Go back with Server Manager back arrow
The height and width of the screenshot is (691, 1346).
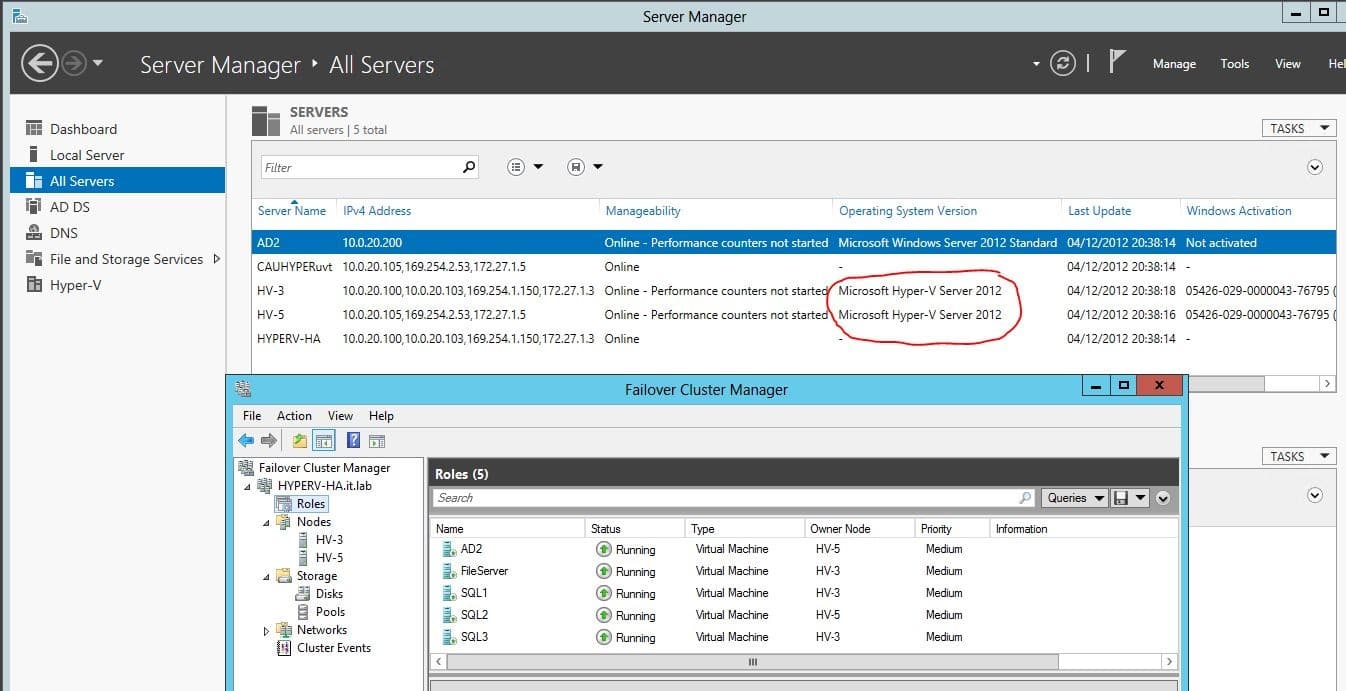click(40, 64)
